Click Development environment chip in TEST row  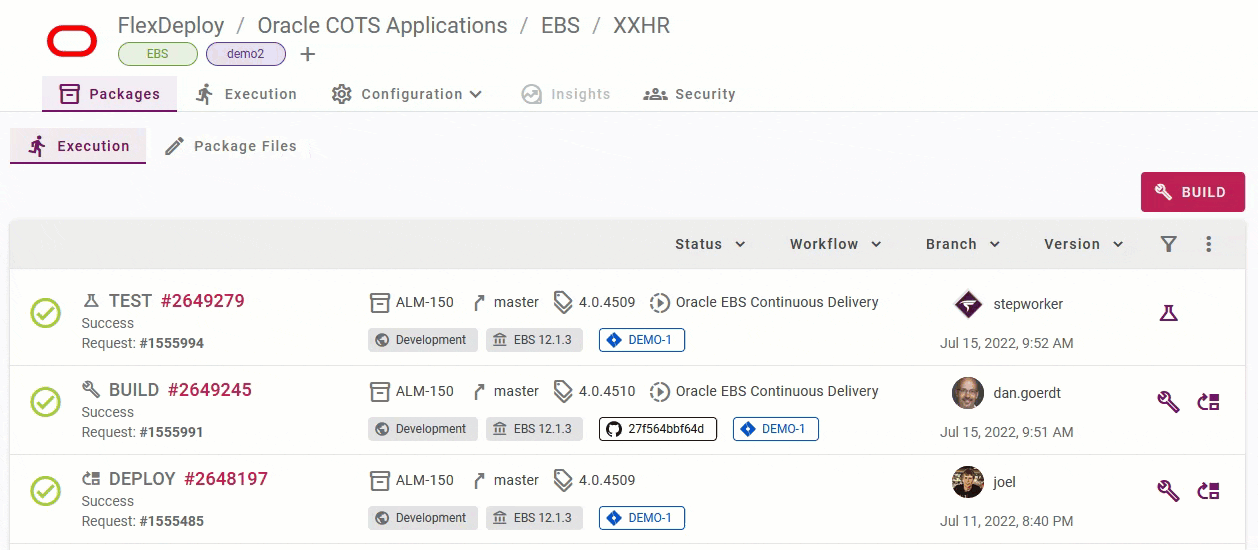pyautogui.click(x=423, y=340)
